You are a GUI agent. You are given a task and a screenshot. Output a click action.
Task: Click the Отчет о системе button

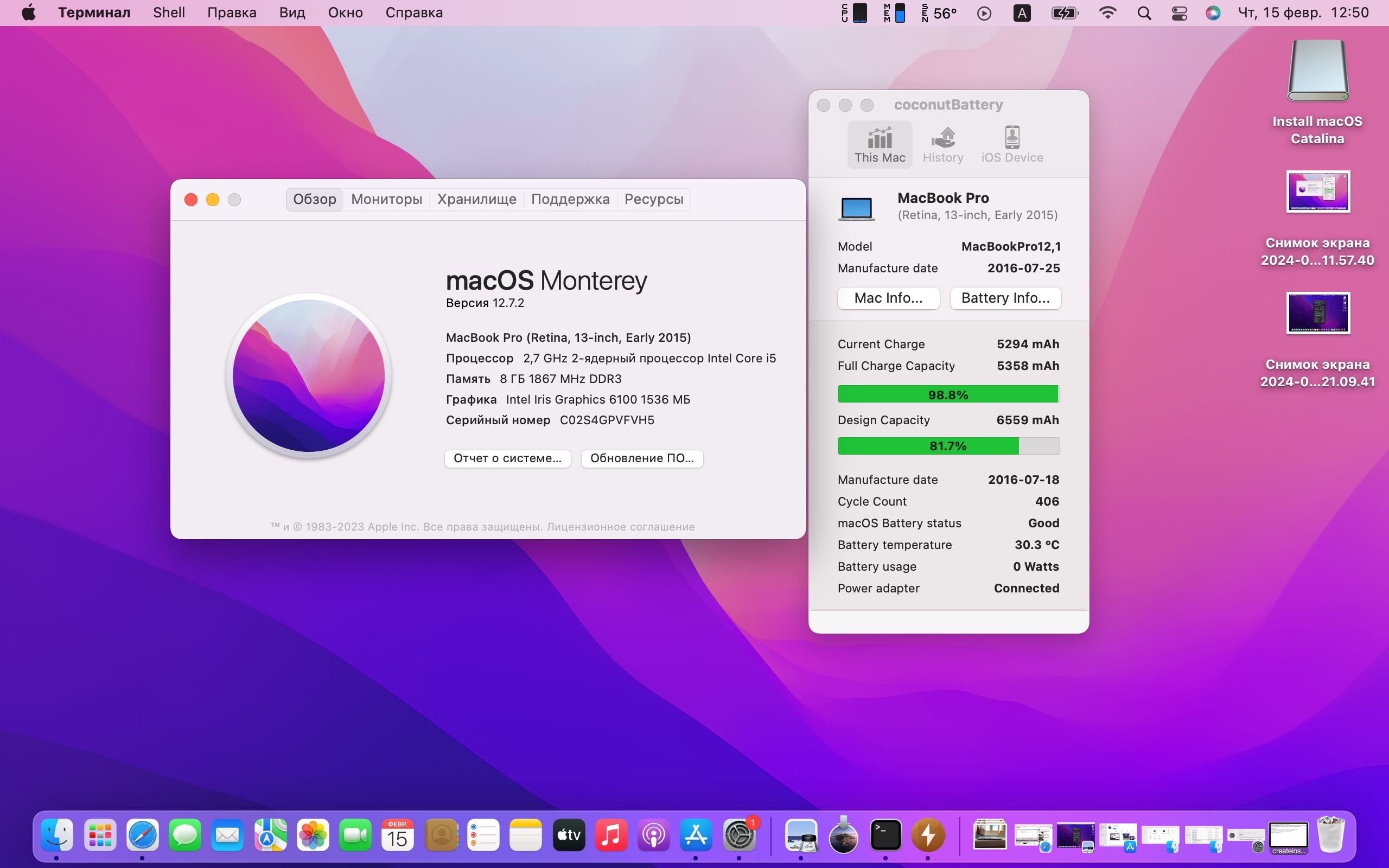pyautogui.click(x=507, y=458)
